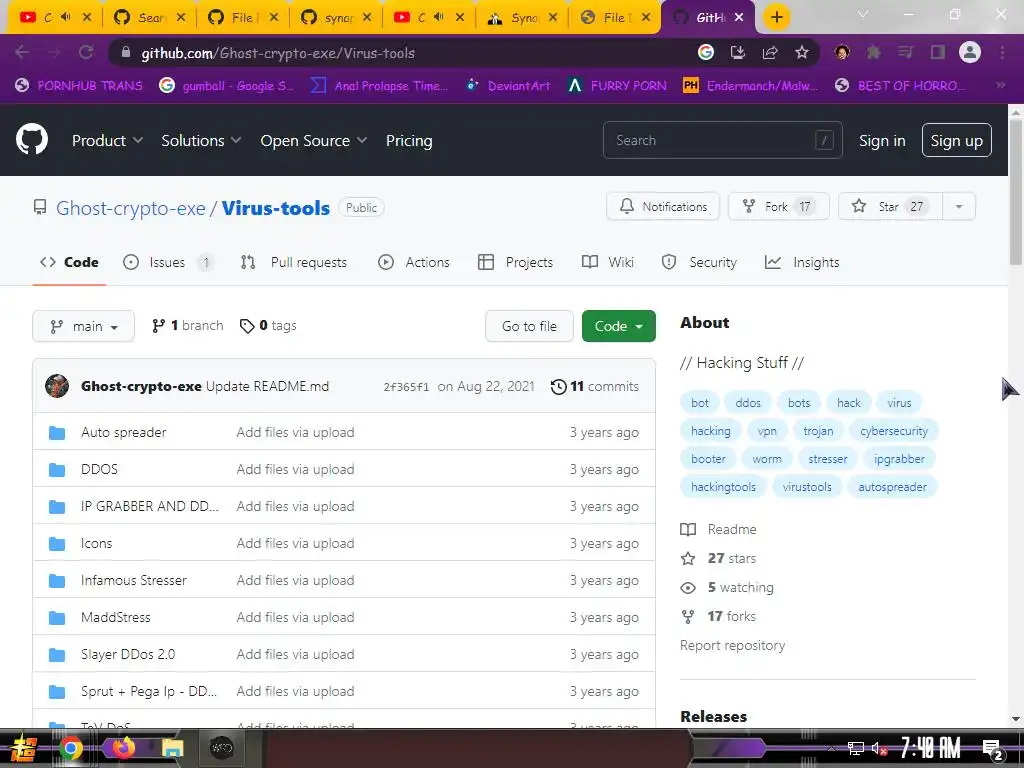Toggle the side panel icon in Chrome toolbar

938,52
